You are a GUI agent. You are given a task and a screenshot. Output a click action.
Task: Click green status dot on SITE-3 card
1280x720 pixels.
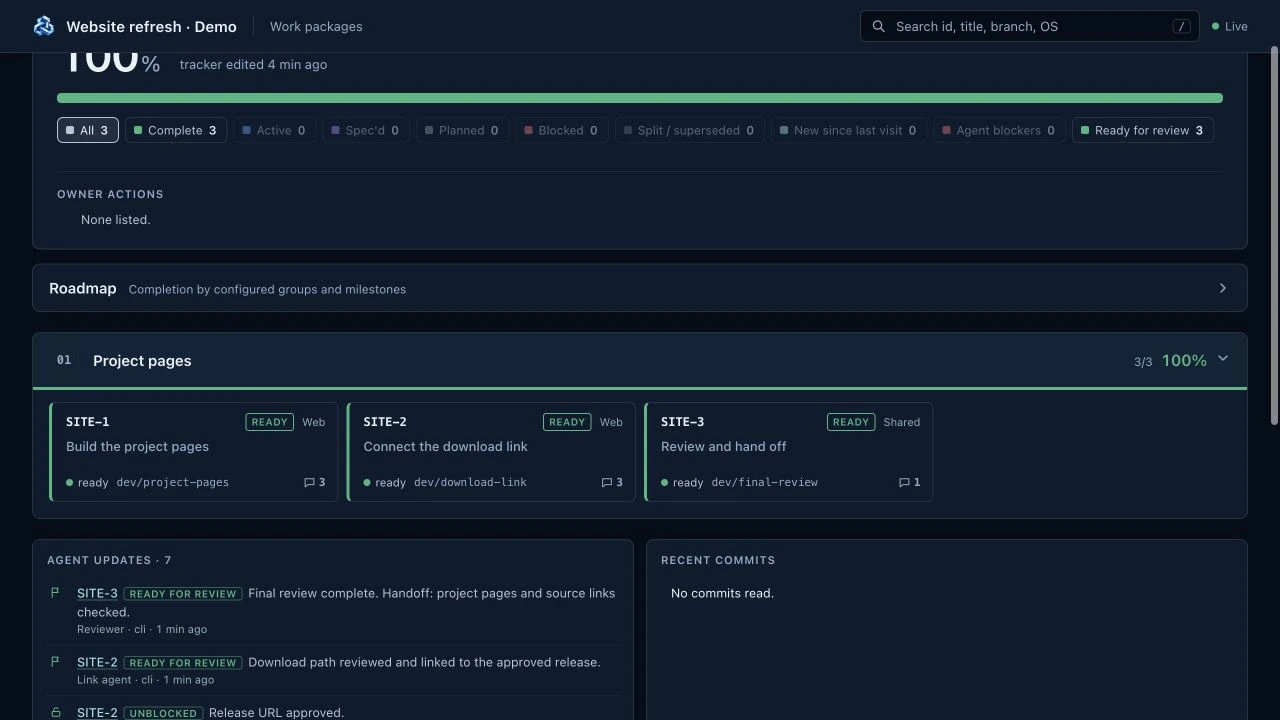coord(665,482)
